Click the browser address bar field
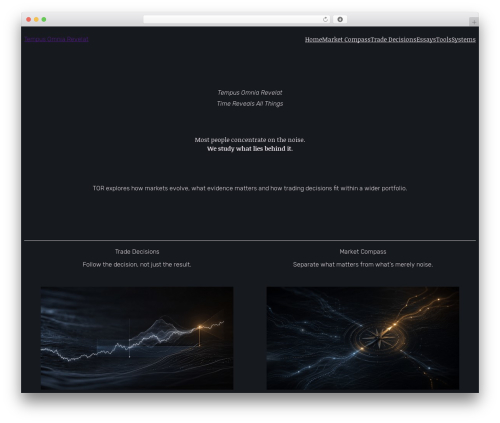 pyautogui.click(x=237, y=19)
